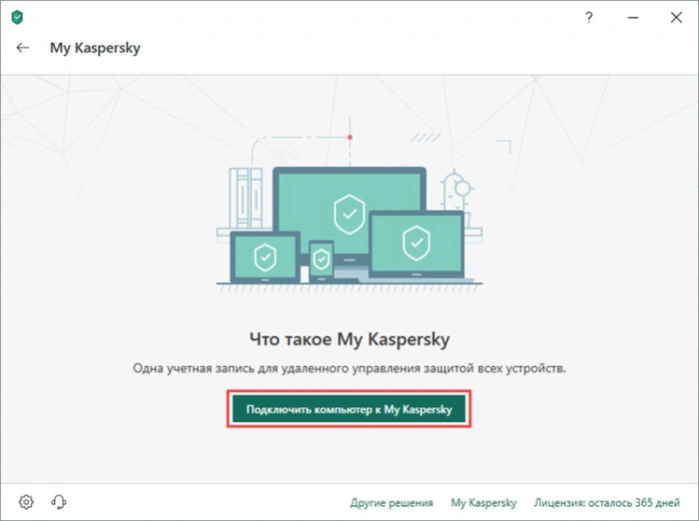Open the My Kaspersky footer link

coord(484,503)
